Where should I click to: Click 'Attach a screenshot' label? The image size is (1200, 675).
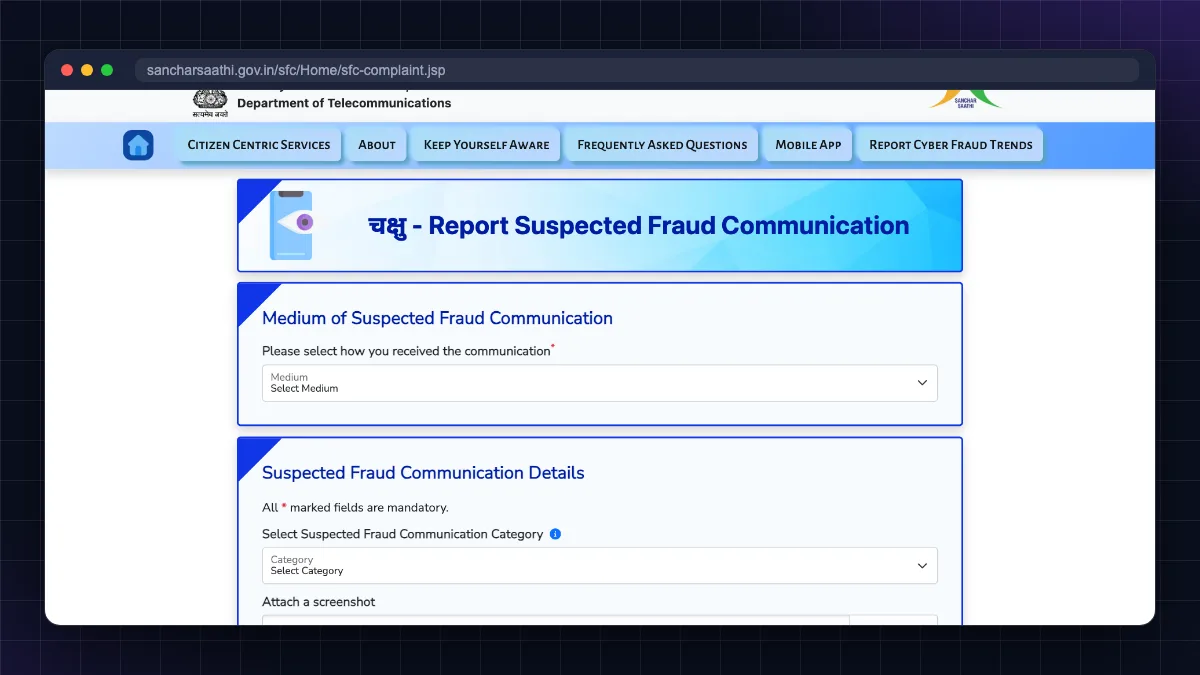[x=319, y=602]
